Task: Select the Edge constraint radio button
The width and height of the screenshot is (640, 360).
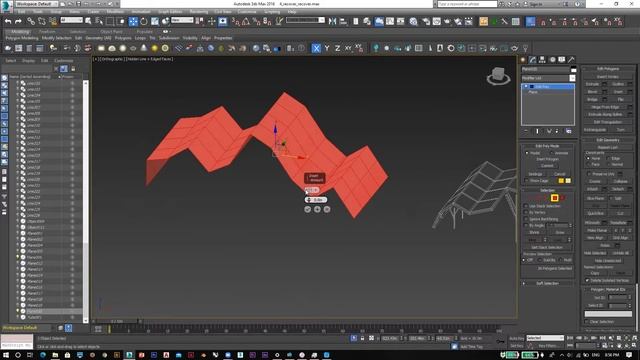Action: pos(609,158)
